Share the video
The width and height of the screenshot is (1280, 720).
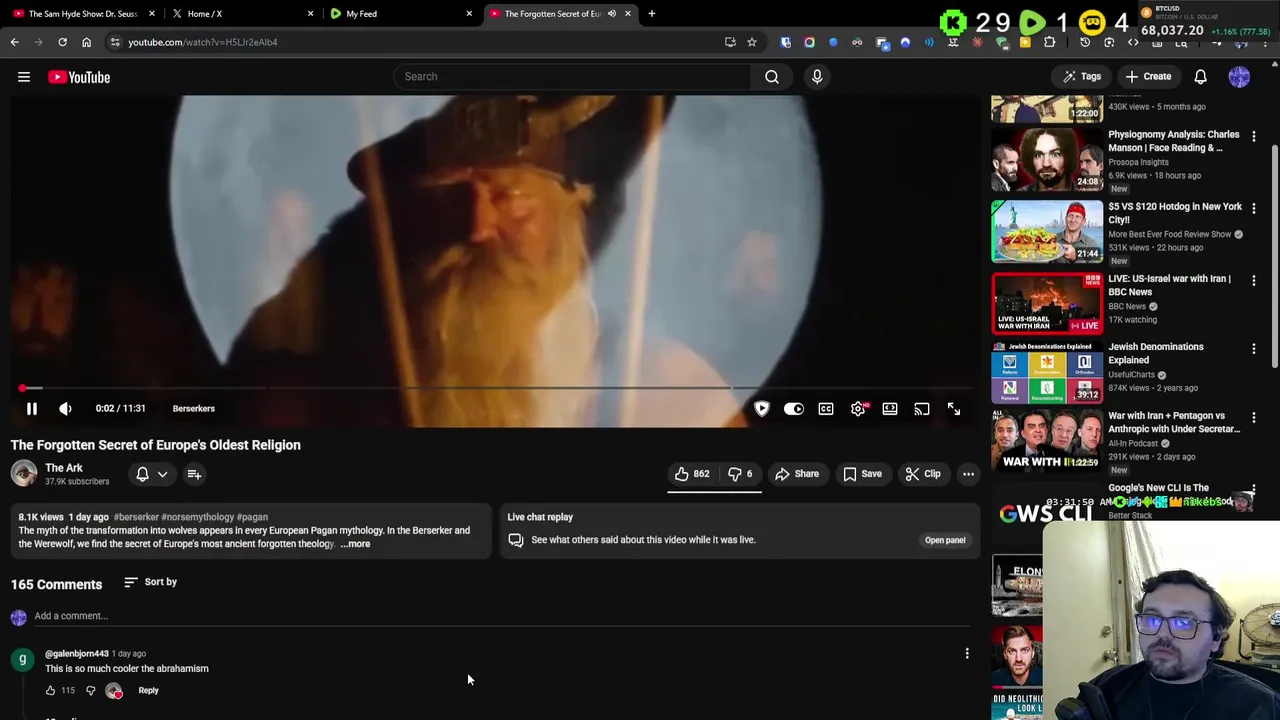click(797, 474)
